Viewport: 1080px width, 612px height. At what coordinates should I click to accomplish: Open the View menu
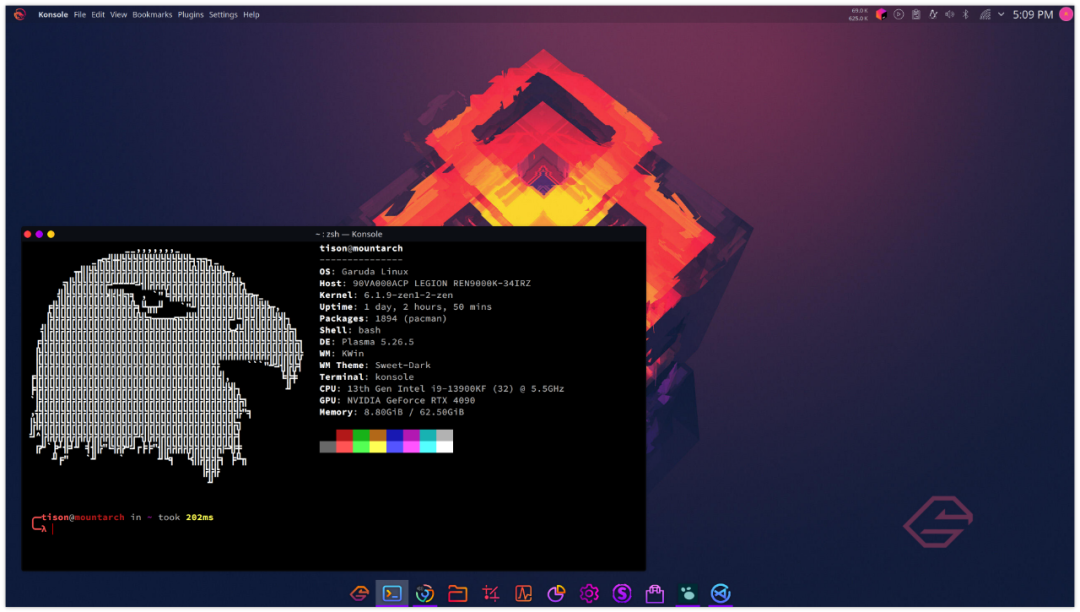118,14
